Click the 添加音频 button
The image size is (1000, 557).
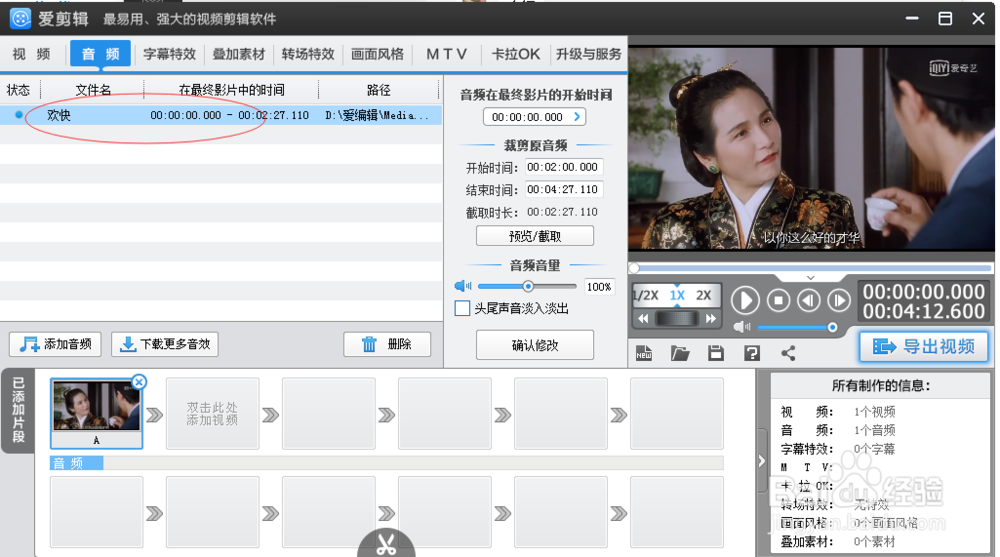click(x=55, y=345)
